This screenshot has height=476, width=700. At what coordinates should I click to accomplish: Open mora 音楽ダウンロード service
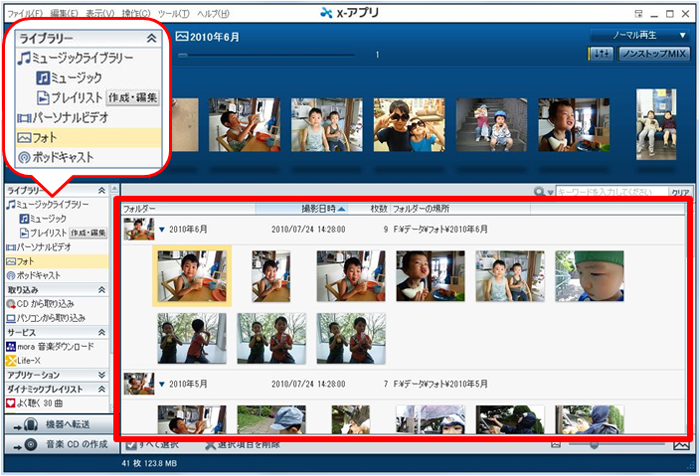pos(55,346)
